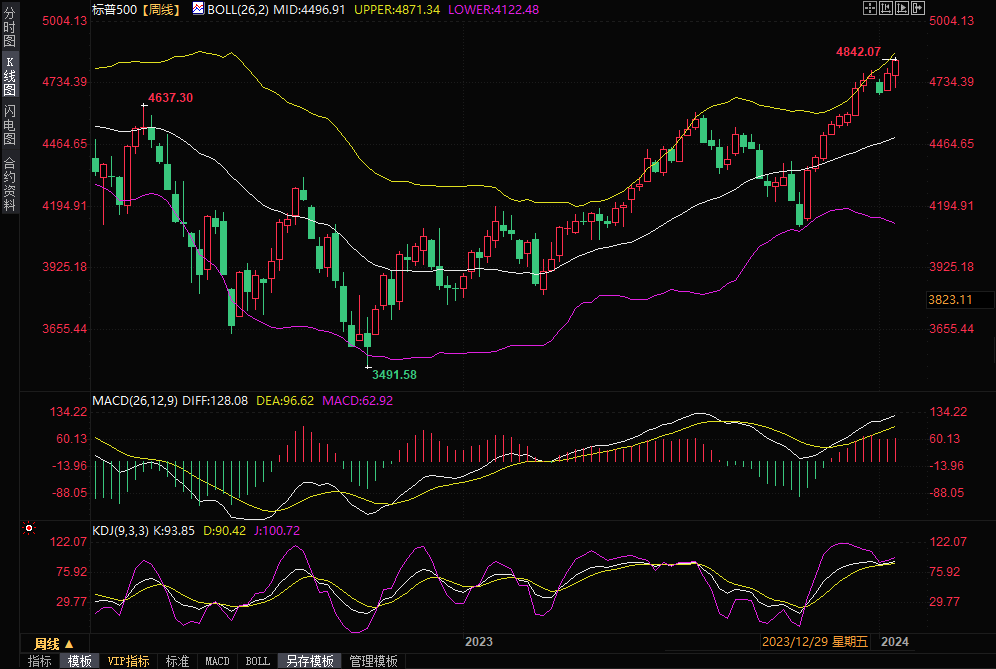Screen dimensions: 996x669
Task: Open the 合约资料 side tab
Action: tap(9, 183)
